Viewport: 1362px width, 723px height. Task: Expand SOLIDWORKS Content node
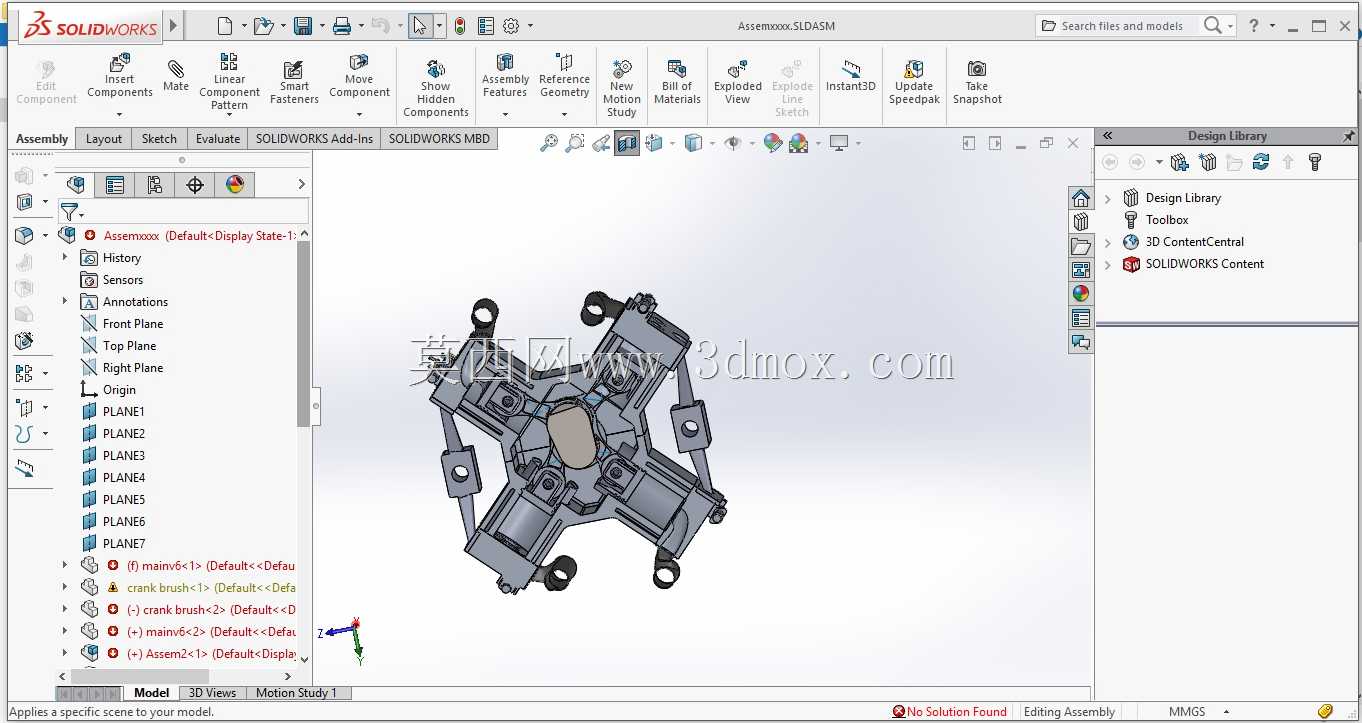[x=1108, y=264]
